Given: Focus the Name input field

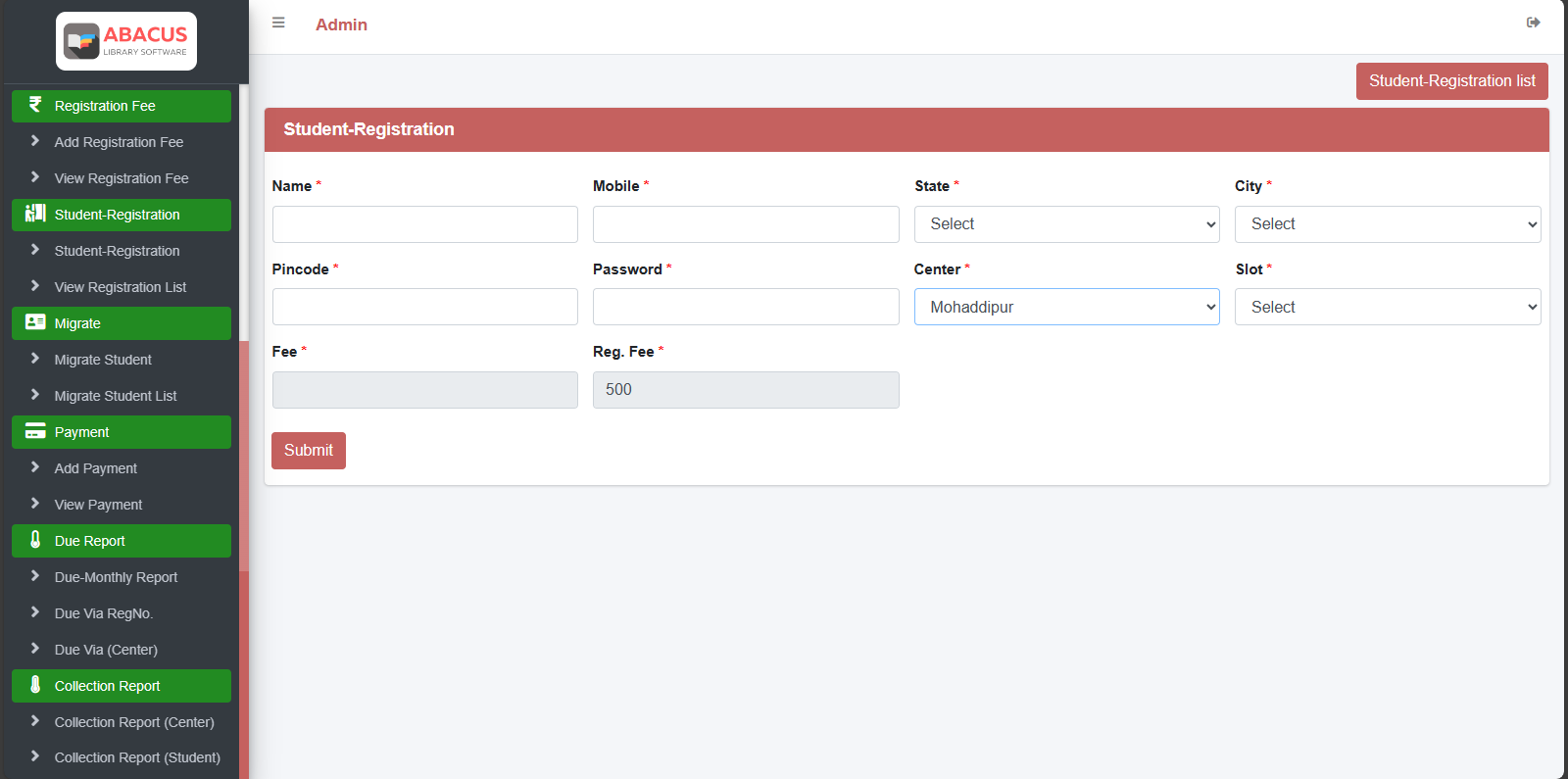Looking at the screenshot, I should point(425,224).
